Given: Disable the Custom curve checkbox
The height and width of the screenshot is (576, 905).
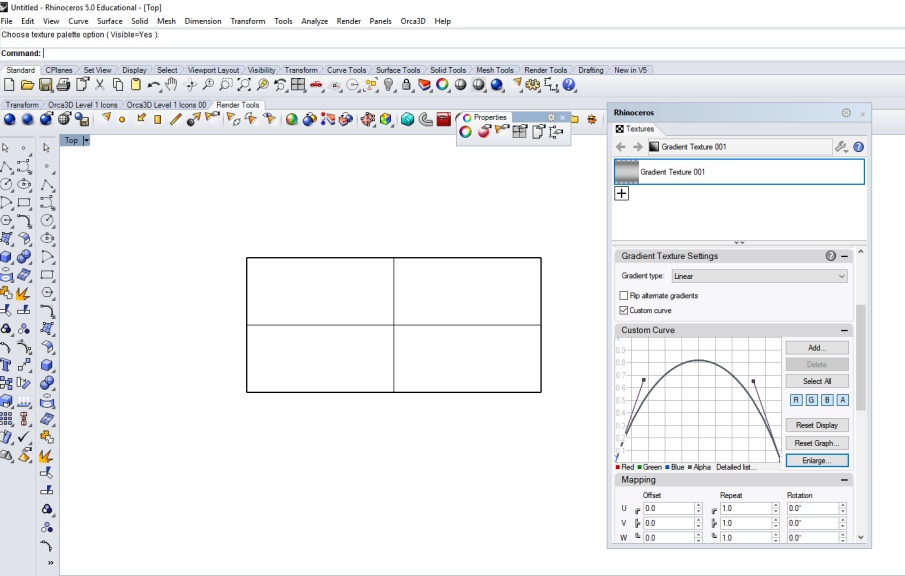Looking at the screenshot, I should (x=624, y=312).
